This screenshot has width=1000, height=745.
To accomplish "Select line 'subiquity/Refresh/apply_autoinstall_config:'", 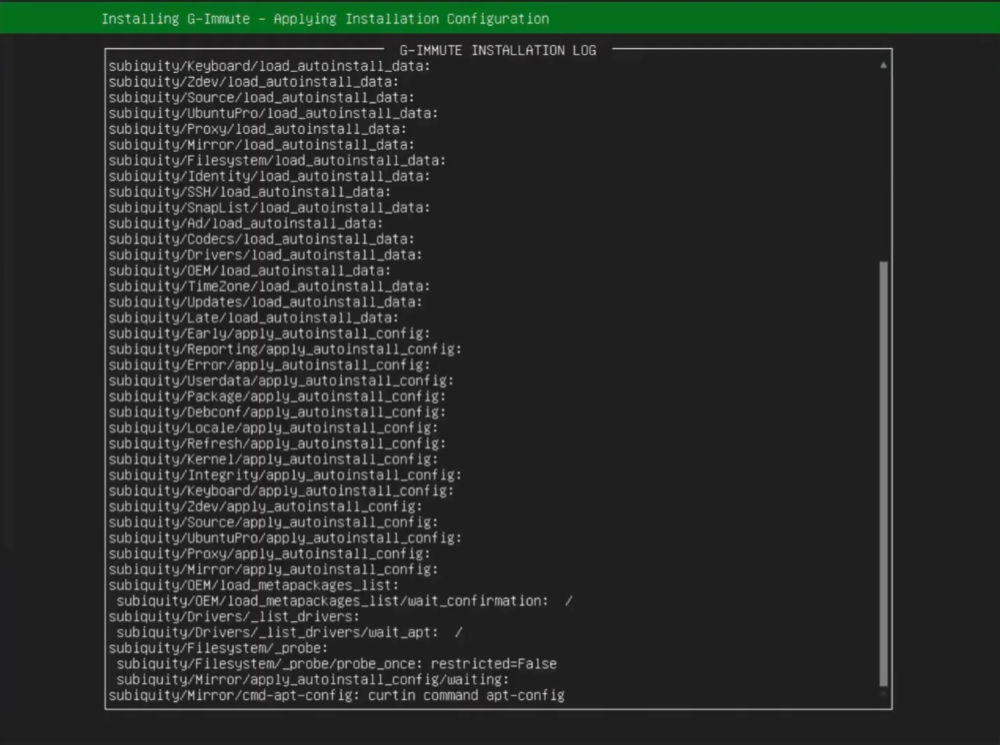I will (277, 444).
